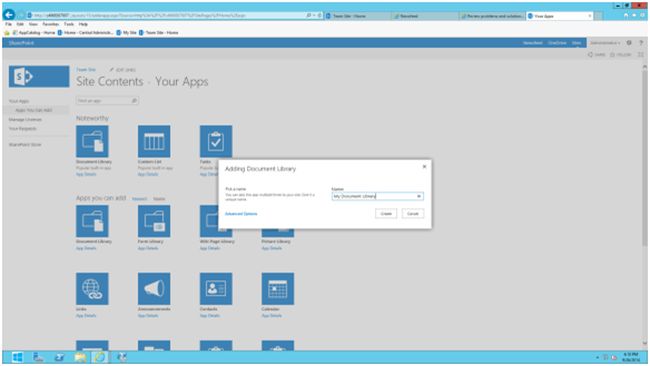Open the Noteworthy Custom List app tile

pyautogui.click(x=154, y=141)
